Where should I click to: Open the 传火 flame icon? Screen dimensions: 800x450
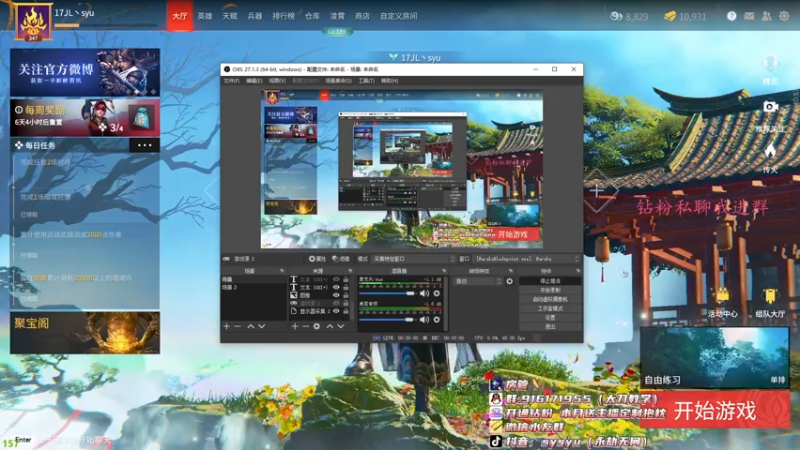click(770, 150)
